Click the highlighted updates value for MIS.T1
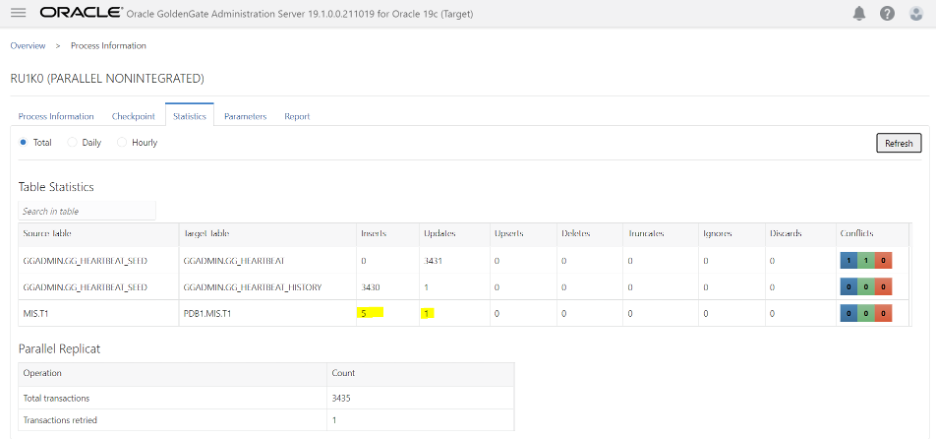The image size is (936, 440). click(x=427, y=313)
